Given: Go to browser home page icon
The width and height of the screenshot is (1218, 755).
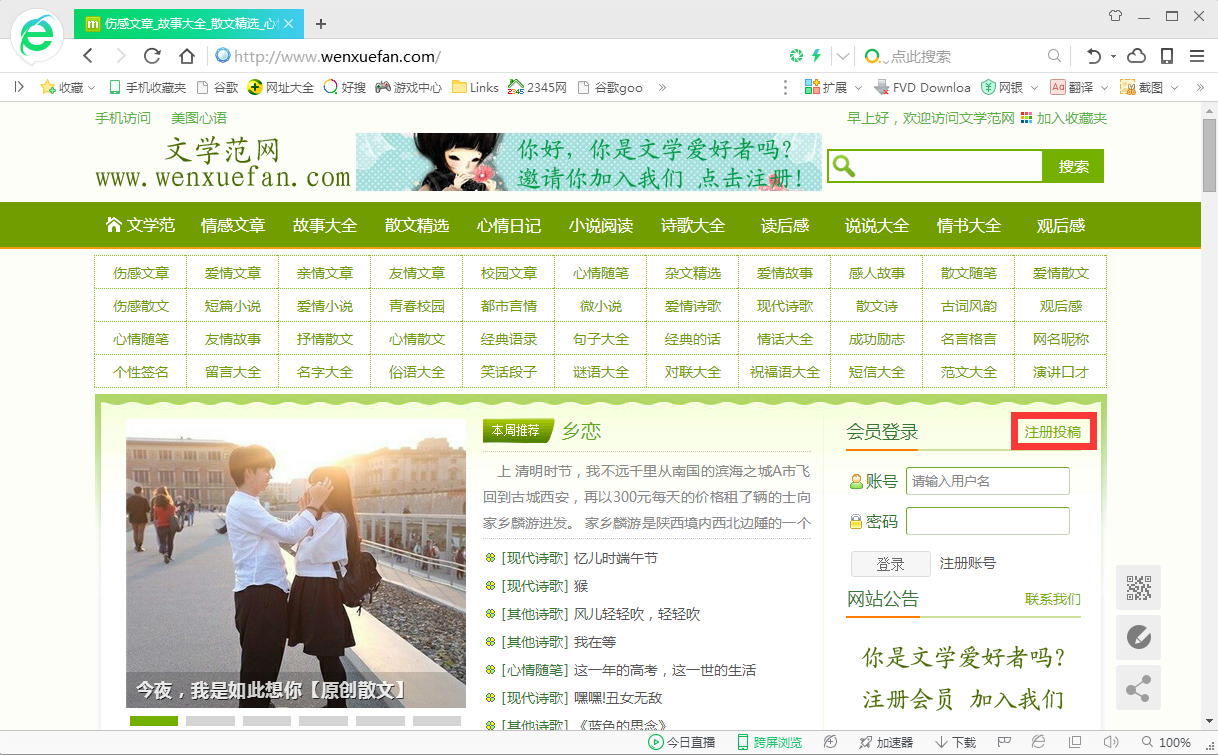Looking at the screenshot, I should (186, 56).
